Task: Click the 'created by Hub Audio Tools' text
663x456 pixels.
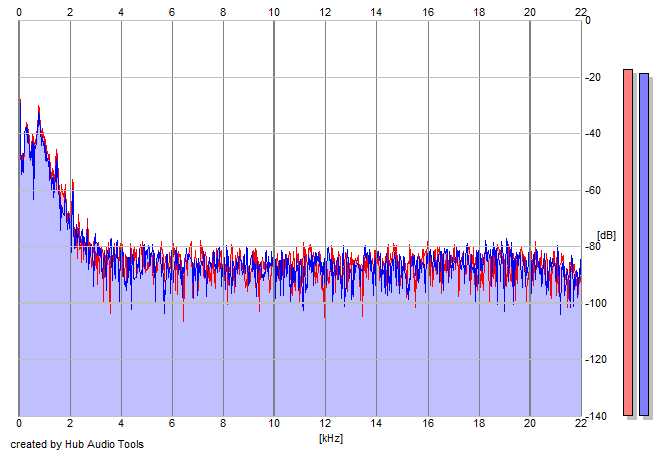Action: point(77,444)
